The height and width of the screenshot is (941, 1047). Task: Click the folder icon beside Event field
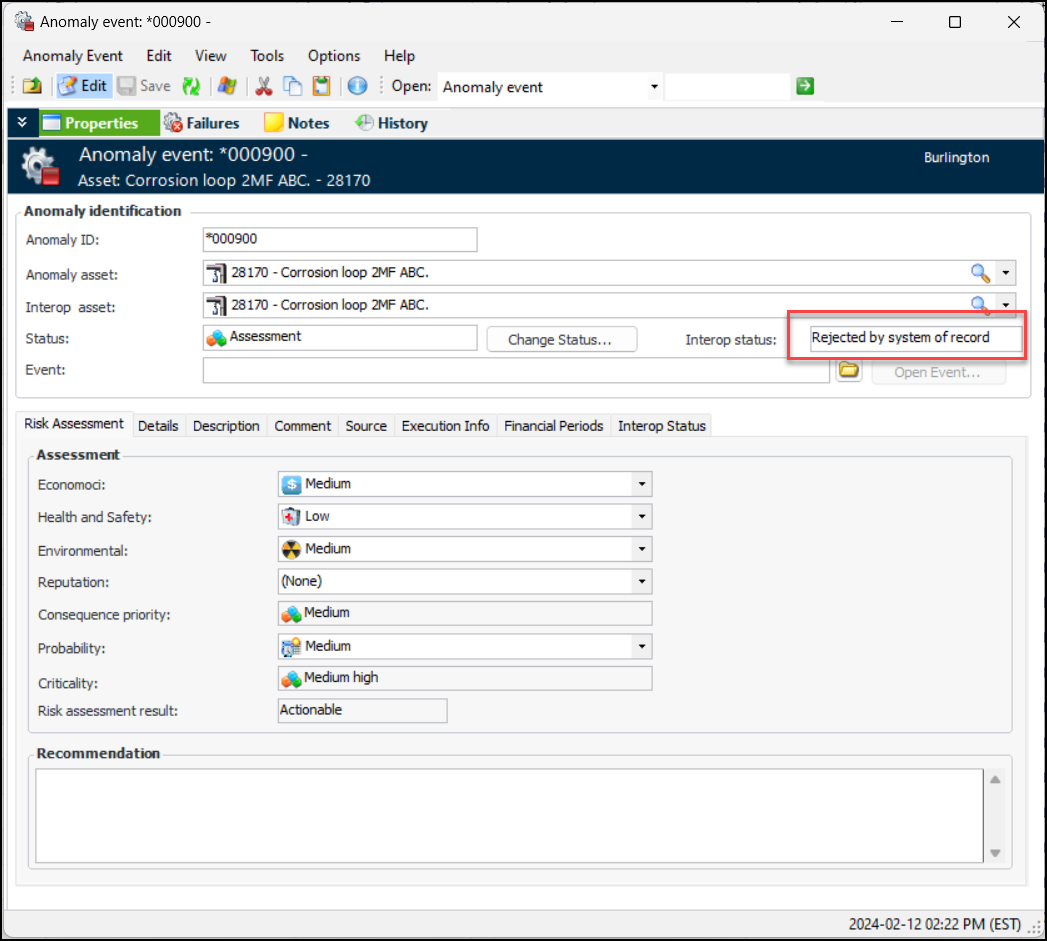849,371
